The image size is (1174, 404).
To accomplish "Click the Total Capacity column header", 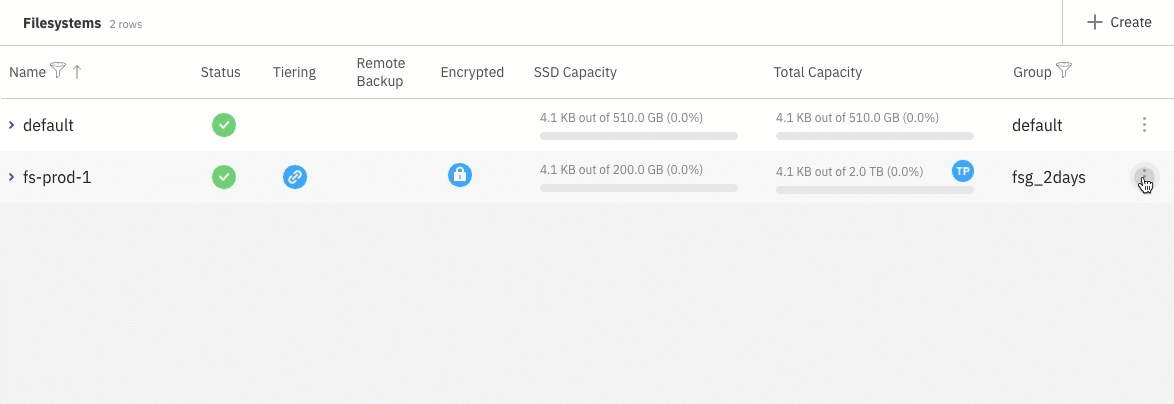I will point(817,72).
